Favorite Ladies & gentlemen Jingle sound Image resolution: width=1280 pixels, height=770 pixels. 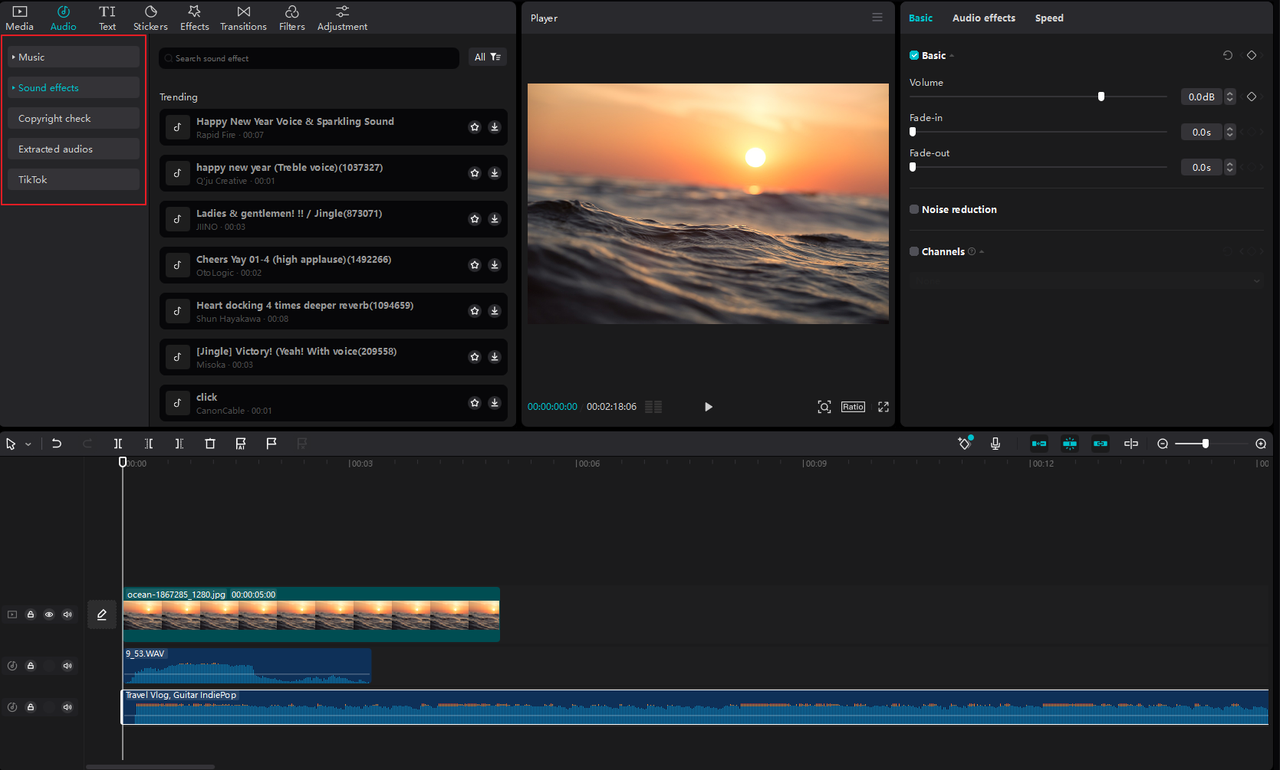tap(475, 219)
